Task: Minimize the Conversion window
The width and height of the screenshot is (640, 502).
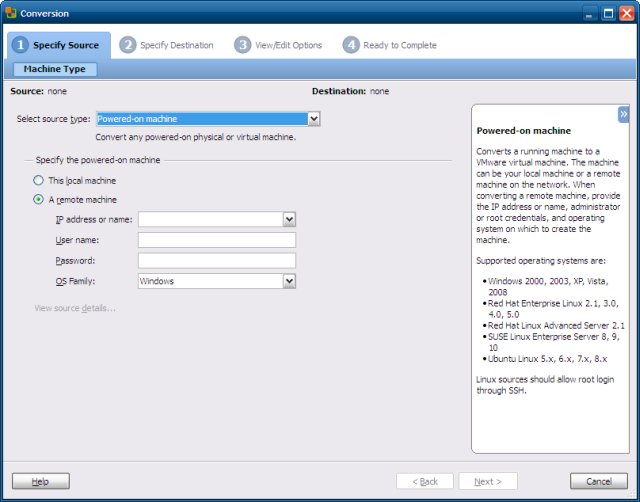Action: point(589,13)
